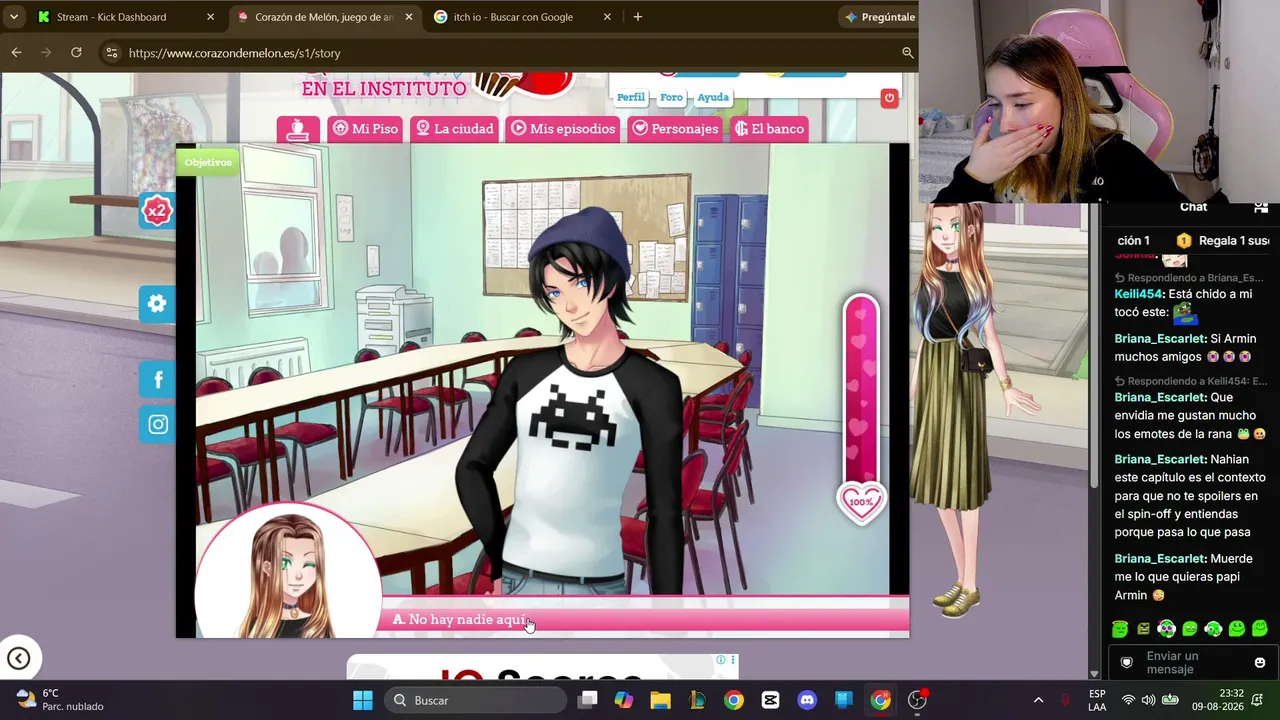Open the 6°C weather widget
This screenshot has height=720, width=1280.
pos(60,700)
